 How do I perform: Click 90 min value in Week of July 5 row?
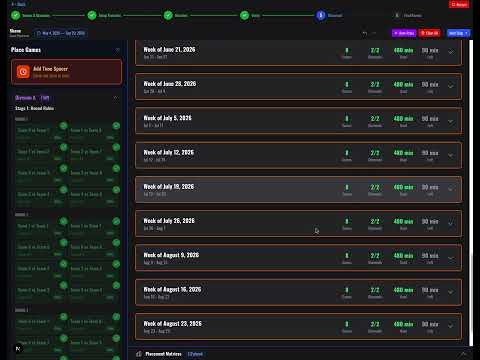pyautogui.click(x=430, y=119)
